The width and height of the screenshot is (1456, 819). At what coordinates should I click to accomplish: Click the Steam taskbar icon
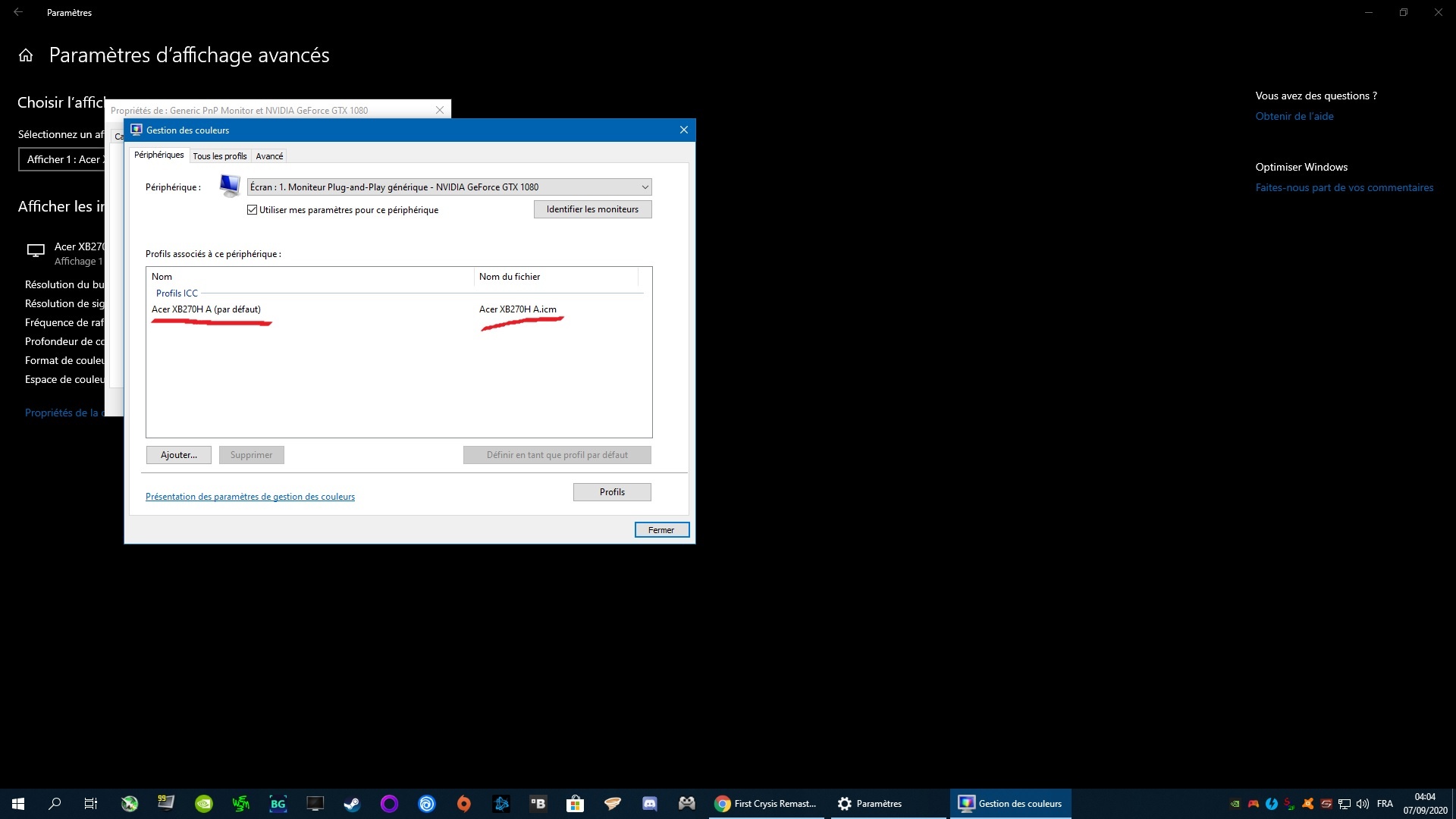[352, 804]
